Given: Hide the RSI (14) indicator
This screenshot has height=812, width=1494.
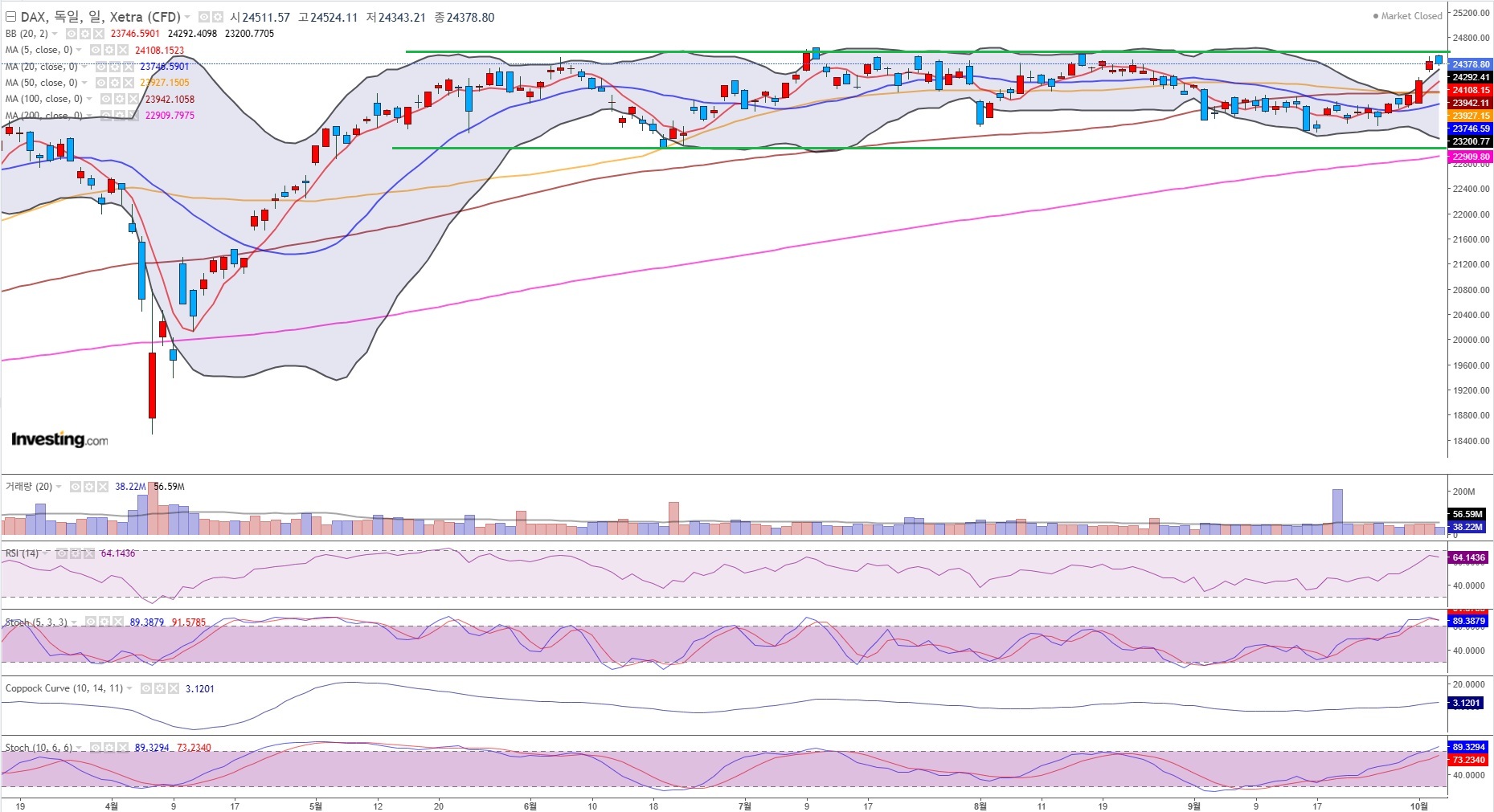Looking at the screenshot, I should pos(61,553).
